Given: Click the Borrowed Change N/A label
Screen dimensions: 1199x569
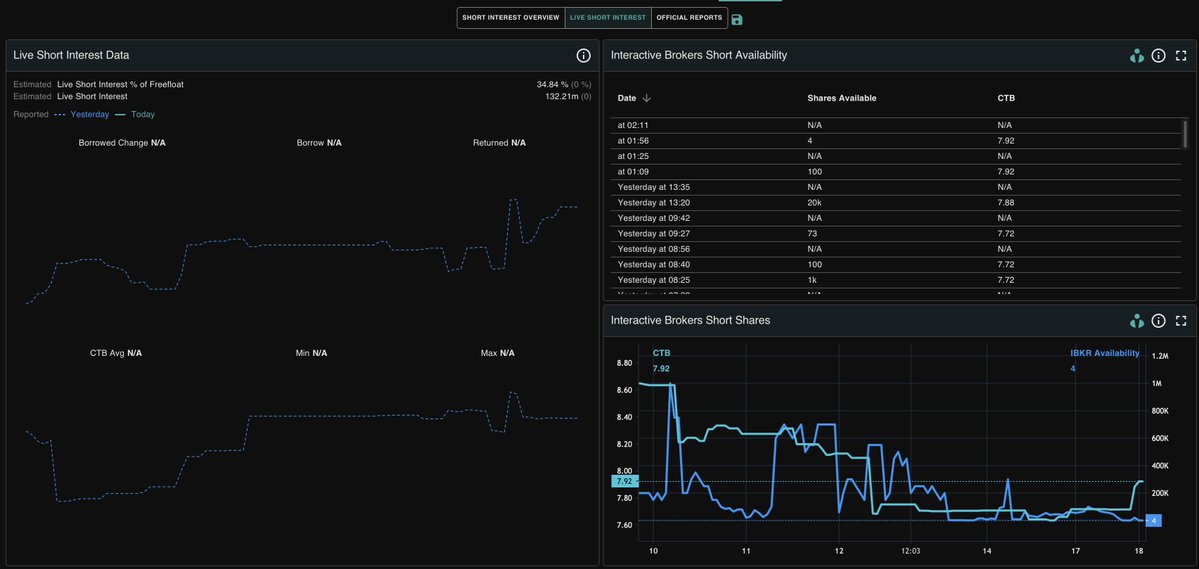Looking at the screenshot, I should coord(122,143).
